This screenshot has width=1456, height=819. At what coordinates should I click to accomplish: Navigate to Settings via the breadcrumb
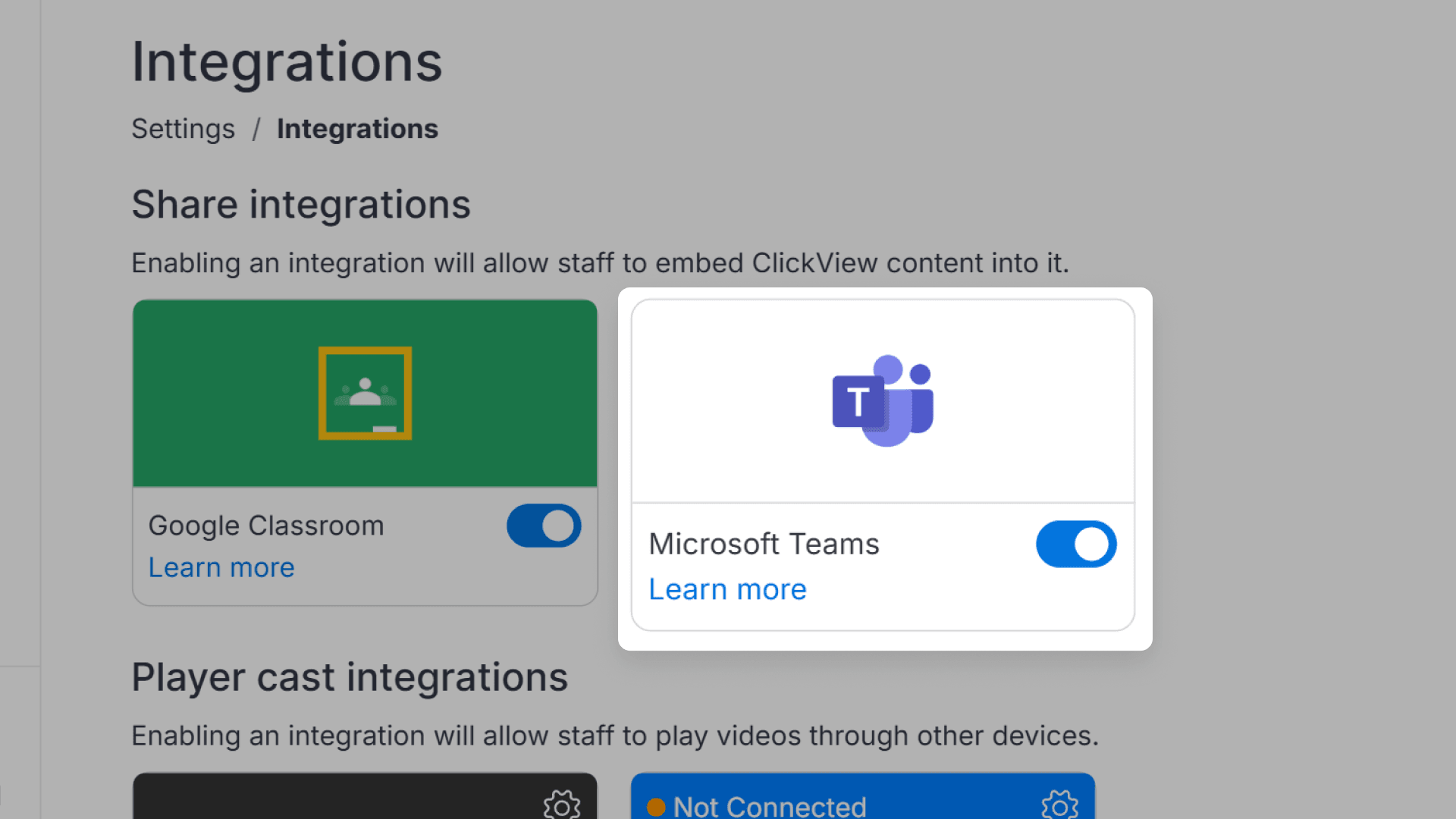coord(183,128)
